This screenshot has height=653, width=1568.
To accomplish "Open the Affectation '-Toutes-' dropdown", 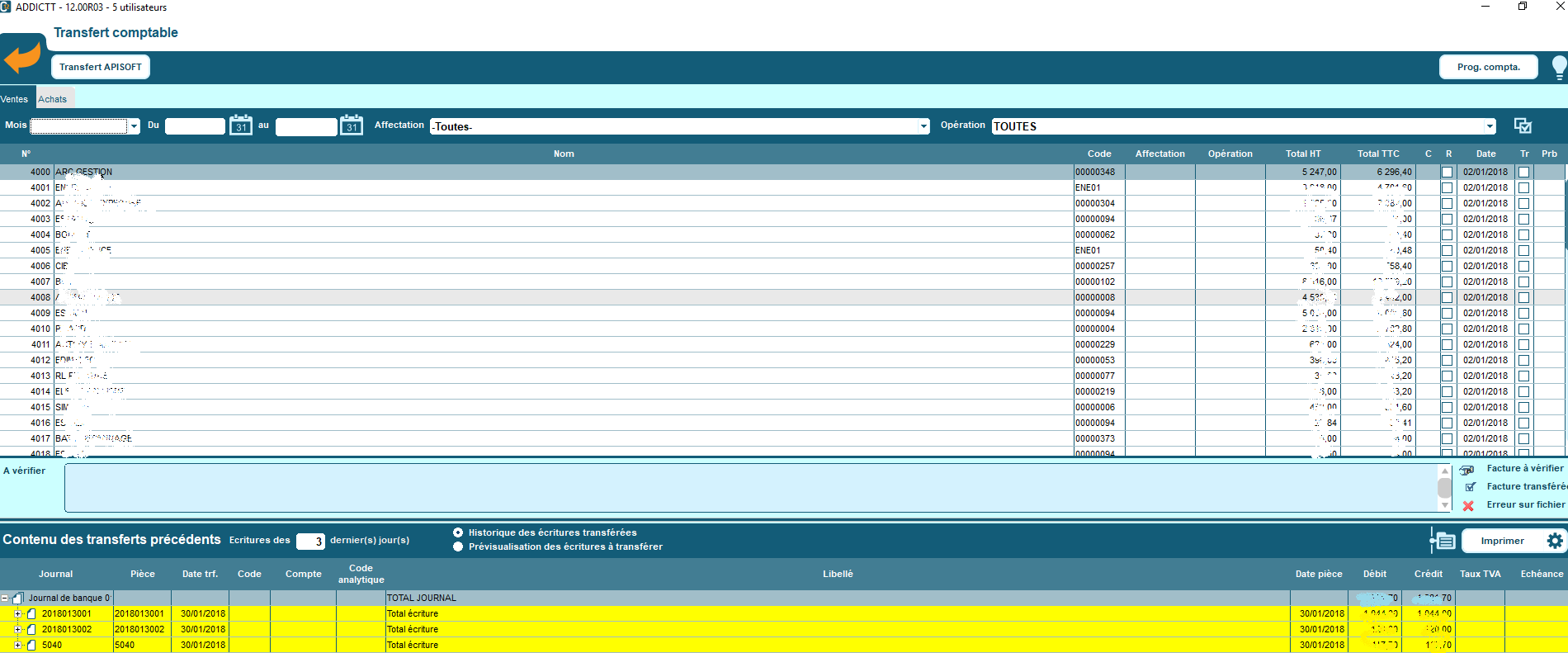I will [923, 126].
